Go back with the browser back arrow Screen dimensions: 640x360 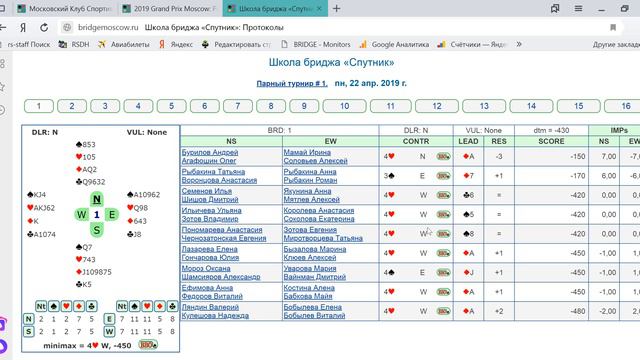tap(3, 27)
